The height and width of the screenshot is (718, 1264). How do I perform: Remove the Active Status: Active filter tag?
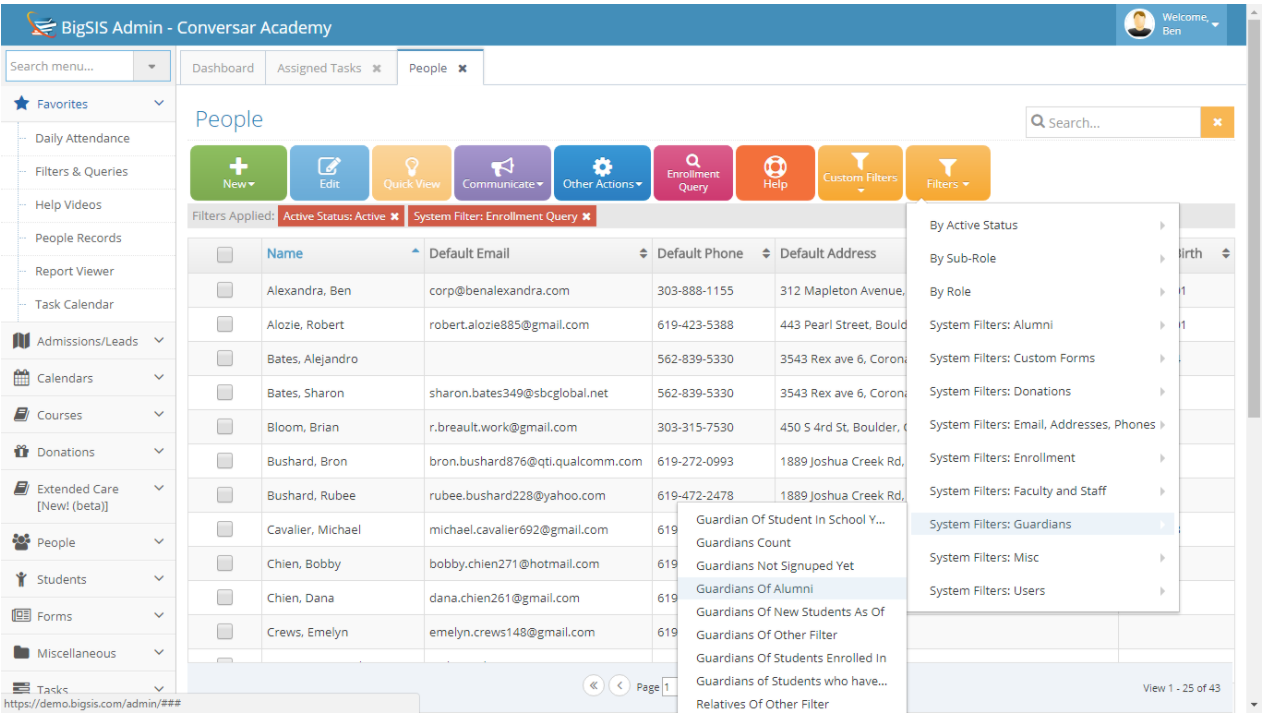point(394,216)
